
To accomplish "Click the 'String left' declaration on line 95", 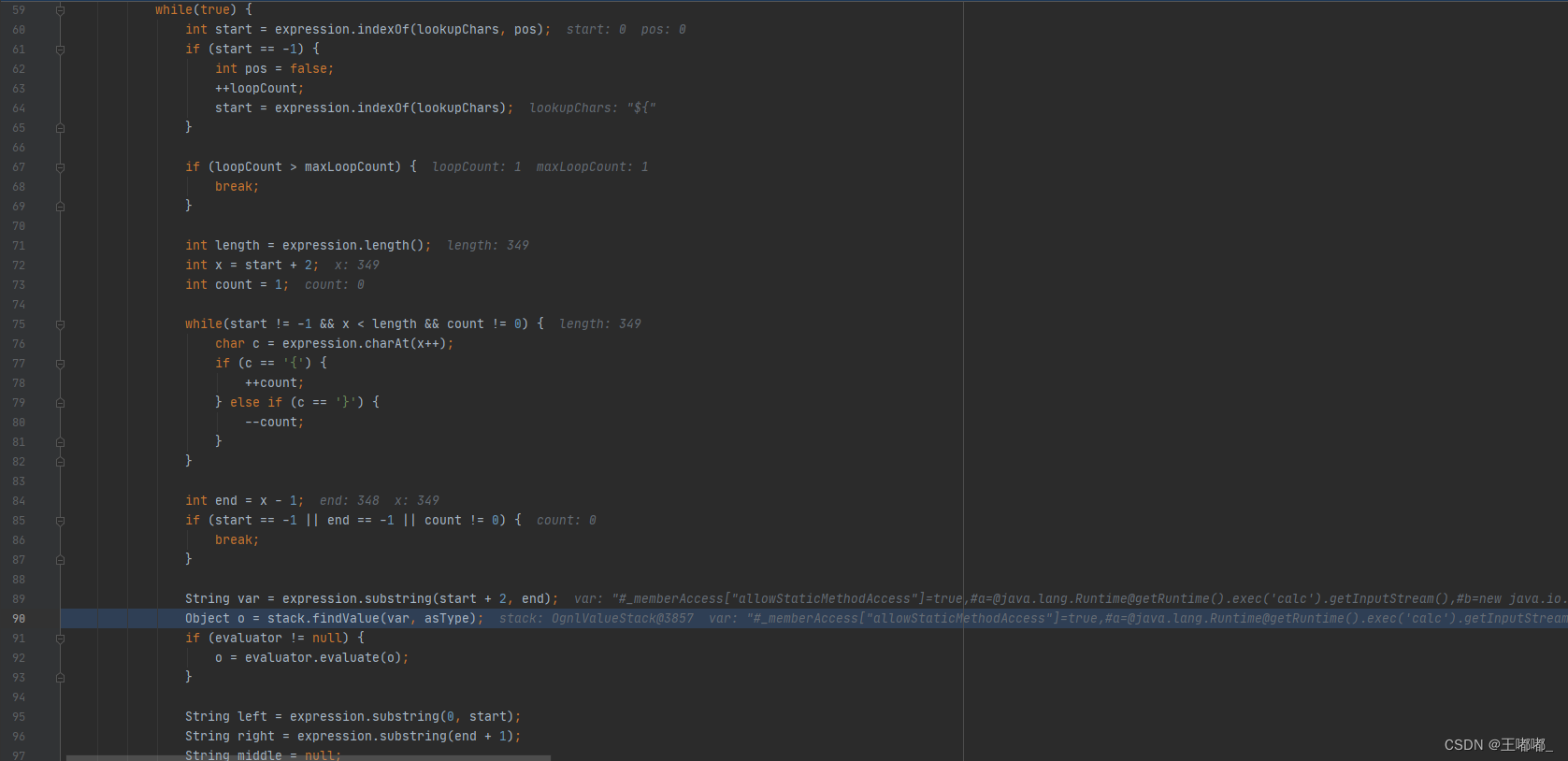I will (226, 717).
